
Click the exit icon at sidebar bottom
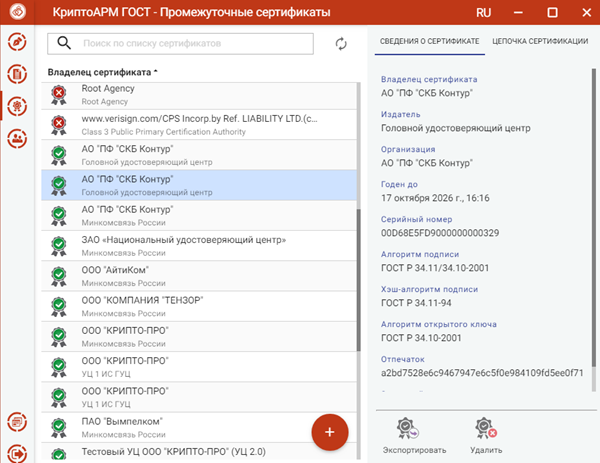click(x=17, y=454)
